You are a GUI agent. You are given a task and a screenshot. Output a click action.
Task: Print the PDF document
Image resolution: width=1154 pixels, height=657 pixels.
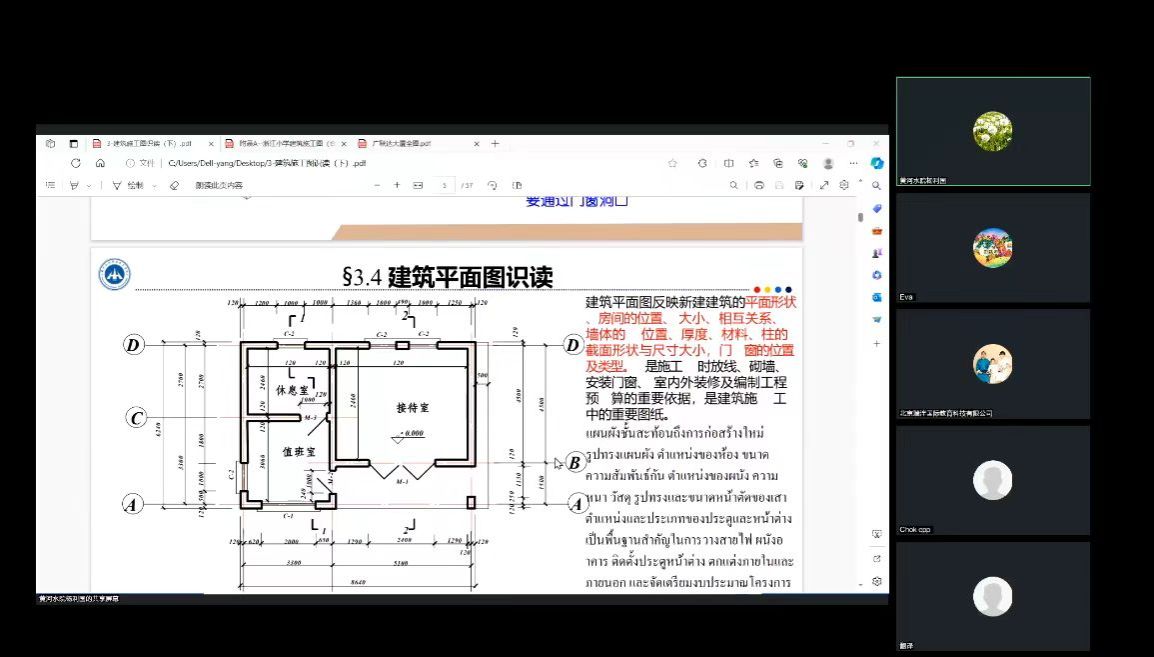pos(759,185)
